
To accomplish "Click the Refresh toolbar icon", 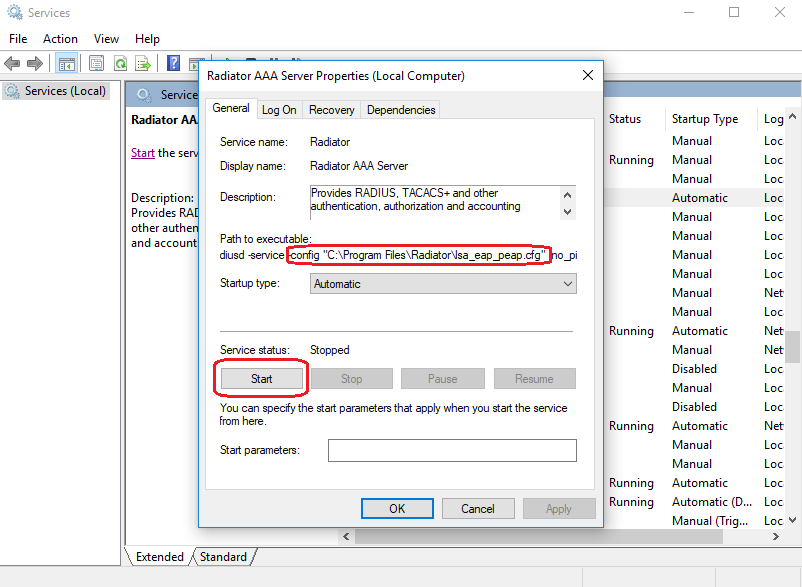I will [120, 64].
